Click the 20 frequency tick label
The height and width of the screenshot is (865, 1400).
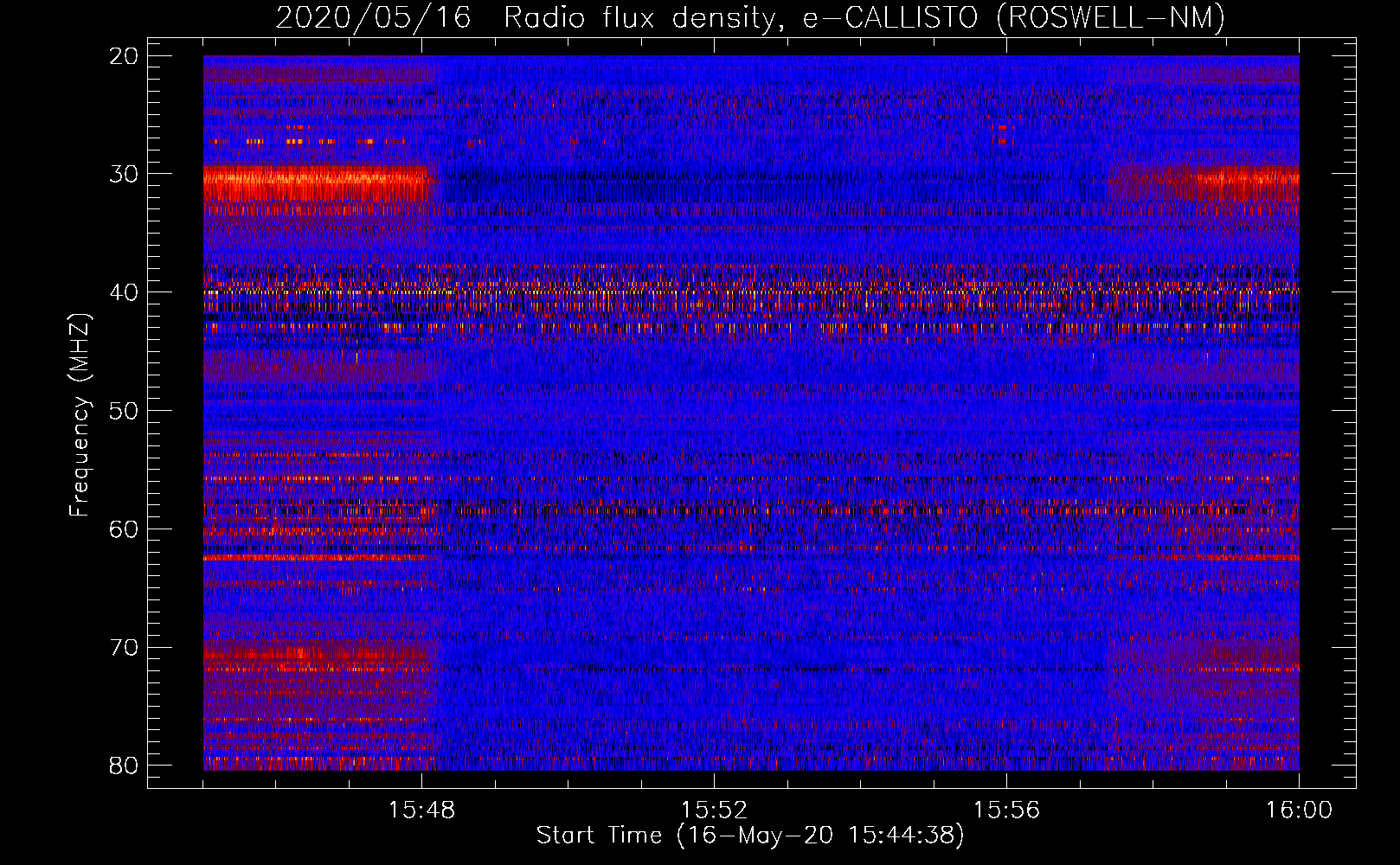pyautogui.click(x=125, y=56)
